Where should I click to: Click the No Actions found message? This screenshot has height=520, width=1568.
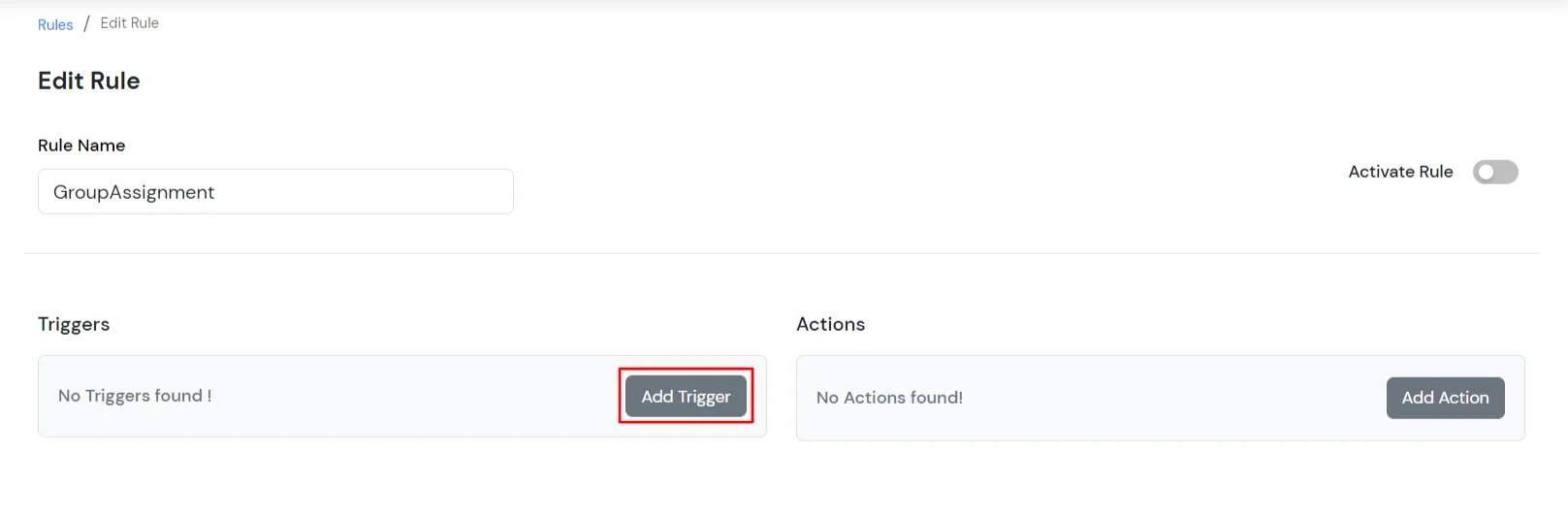889,398
